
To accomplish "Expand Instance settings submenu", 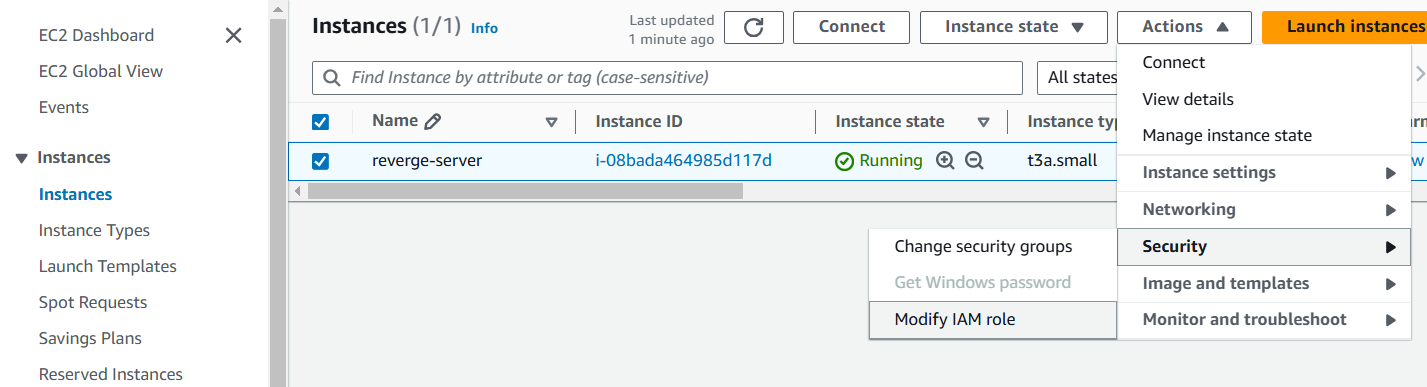I will pyautogui.click(x=1268, y=173).
